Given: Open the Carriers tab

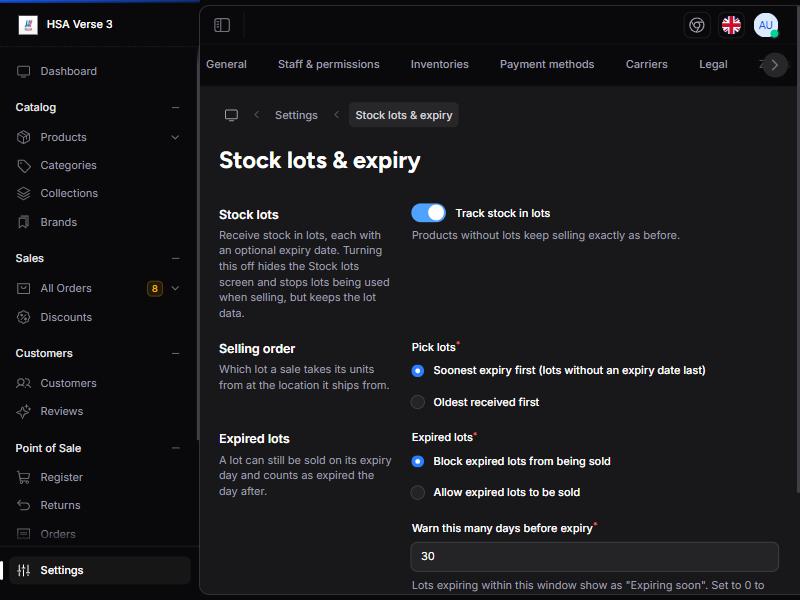Looking at the screenshot, I should [646, 64].
